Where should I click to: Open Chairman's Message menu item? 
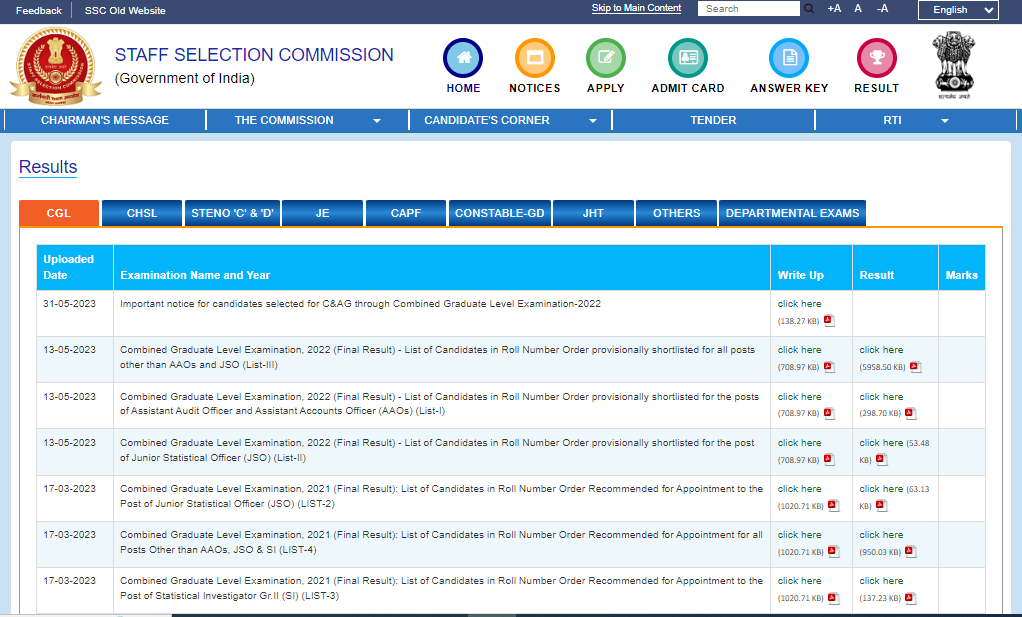click(105, 120)
